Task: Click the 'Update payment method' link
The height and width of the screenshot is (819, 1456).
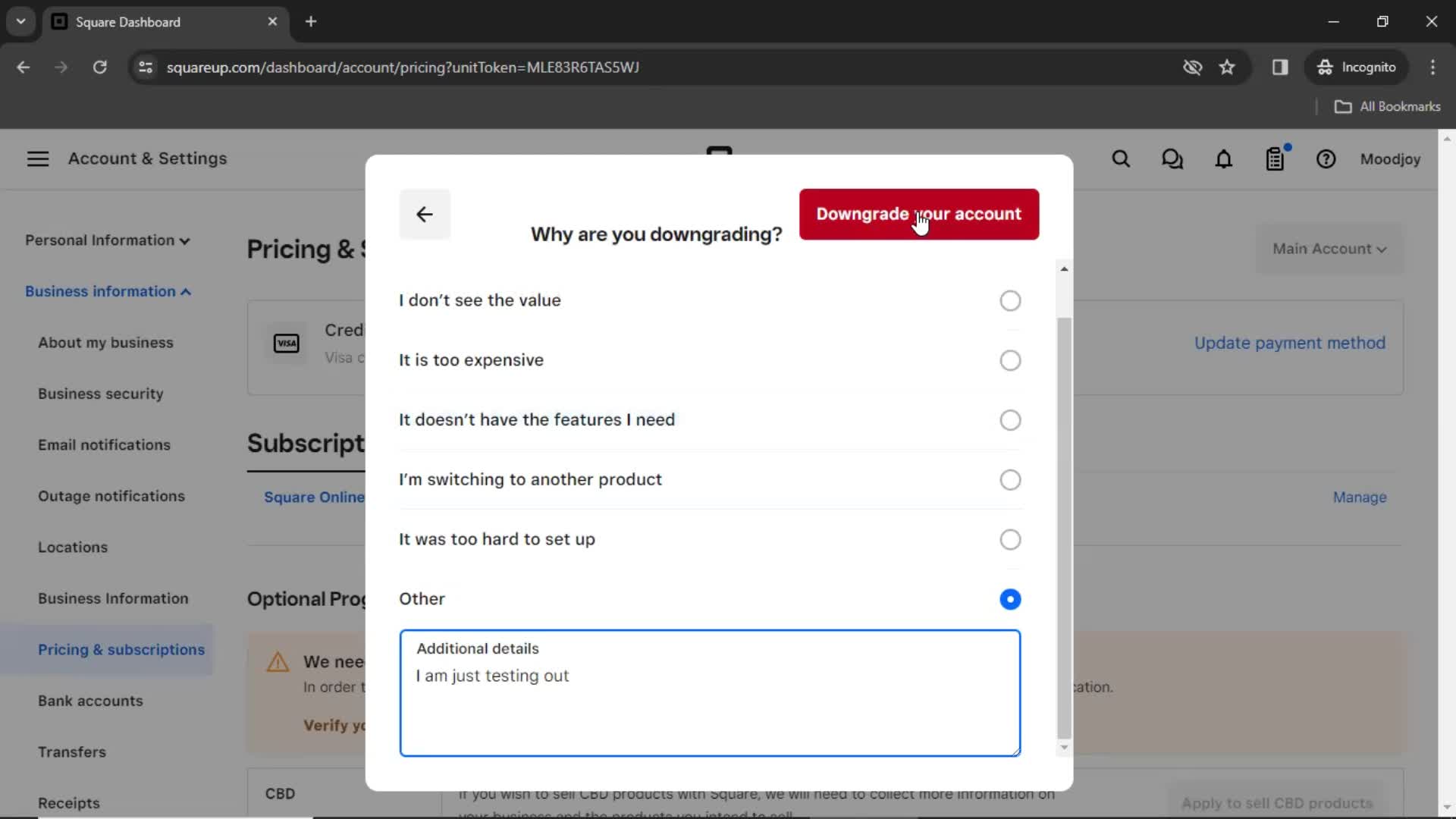Action: pyautogui.click(x=1290, y=343)
